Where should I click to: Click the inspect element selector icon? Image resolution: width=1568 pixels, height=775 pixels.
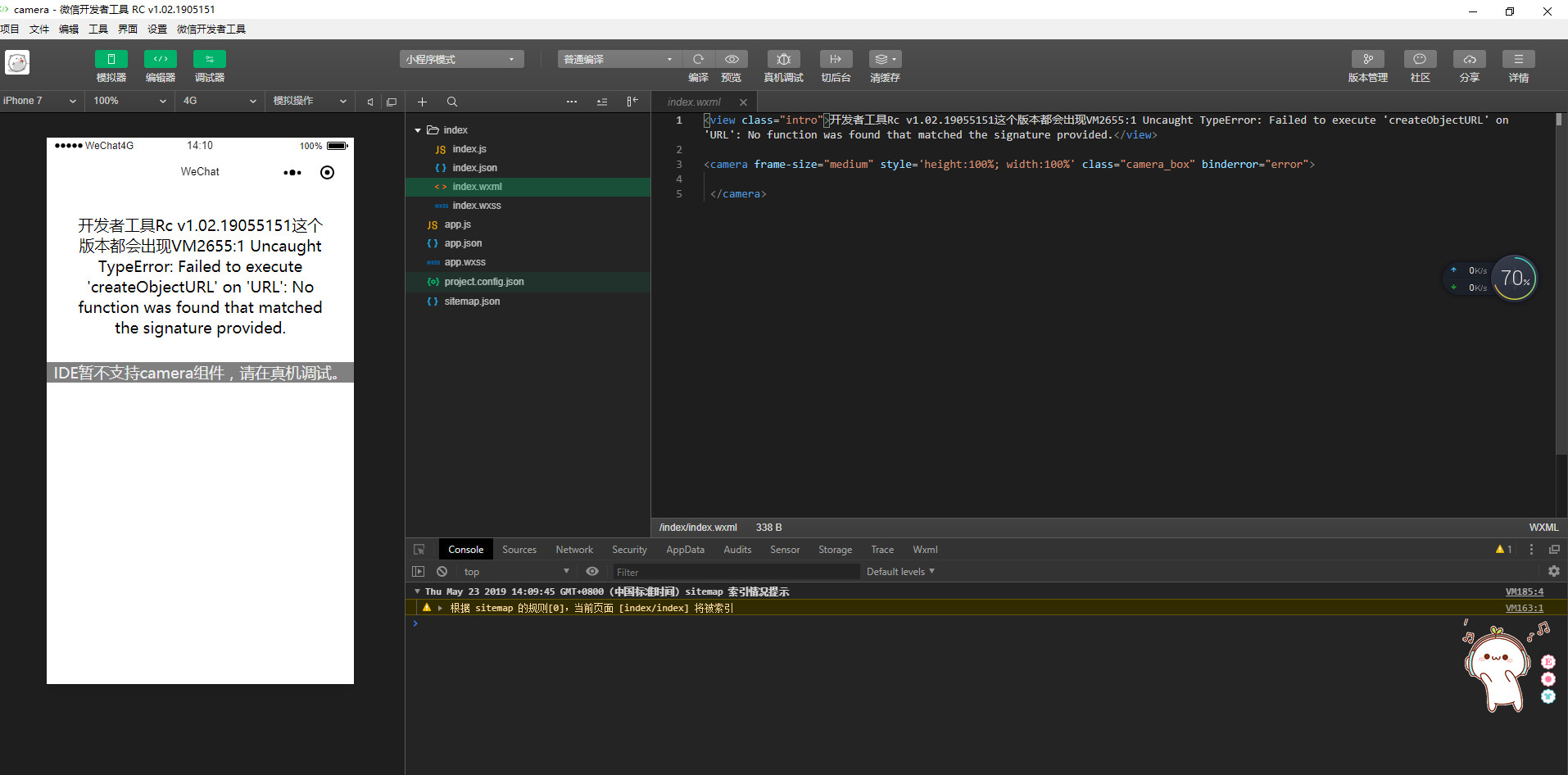pos(419,550)
